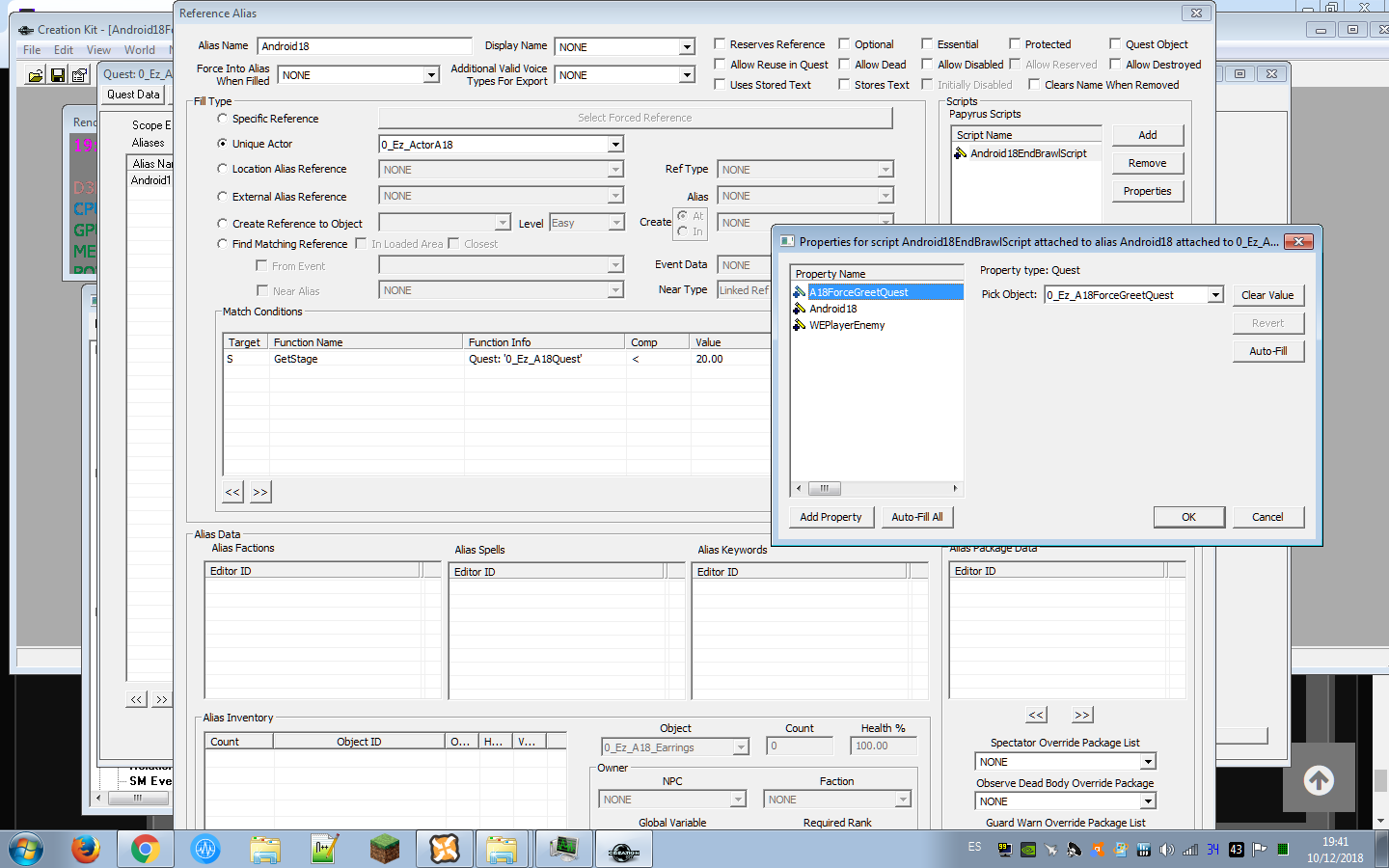The height and width of the screenshot is (868, 1389).
Task: Click the script icon beside A18ForceGreetQuest property
Action: 799,292
